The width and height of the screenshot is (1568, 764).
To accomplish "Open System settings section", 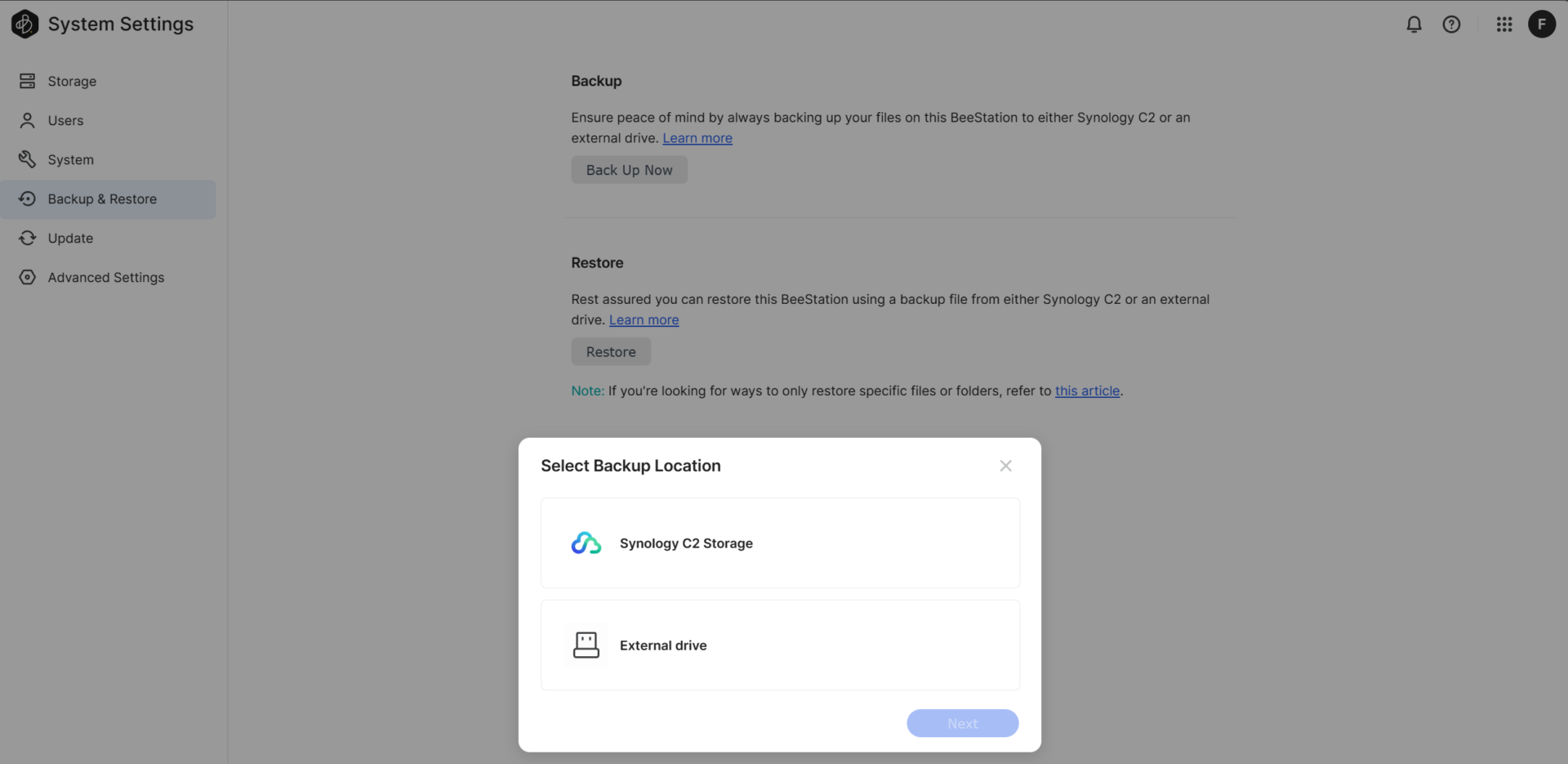I will 108,159.
